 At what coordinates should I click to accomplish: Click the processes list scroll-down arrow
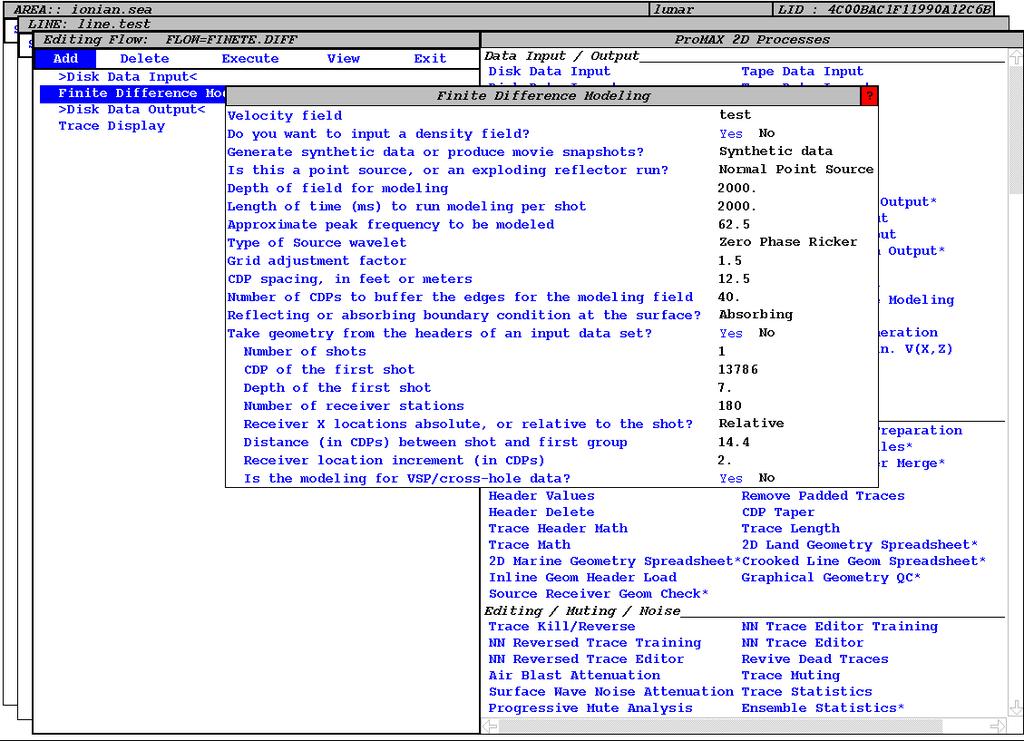coord(1015,708)
